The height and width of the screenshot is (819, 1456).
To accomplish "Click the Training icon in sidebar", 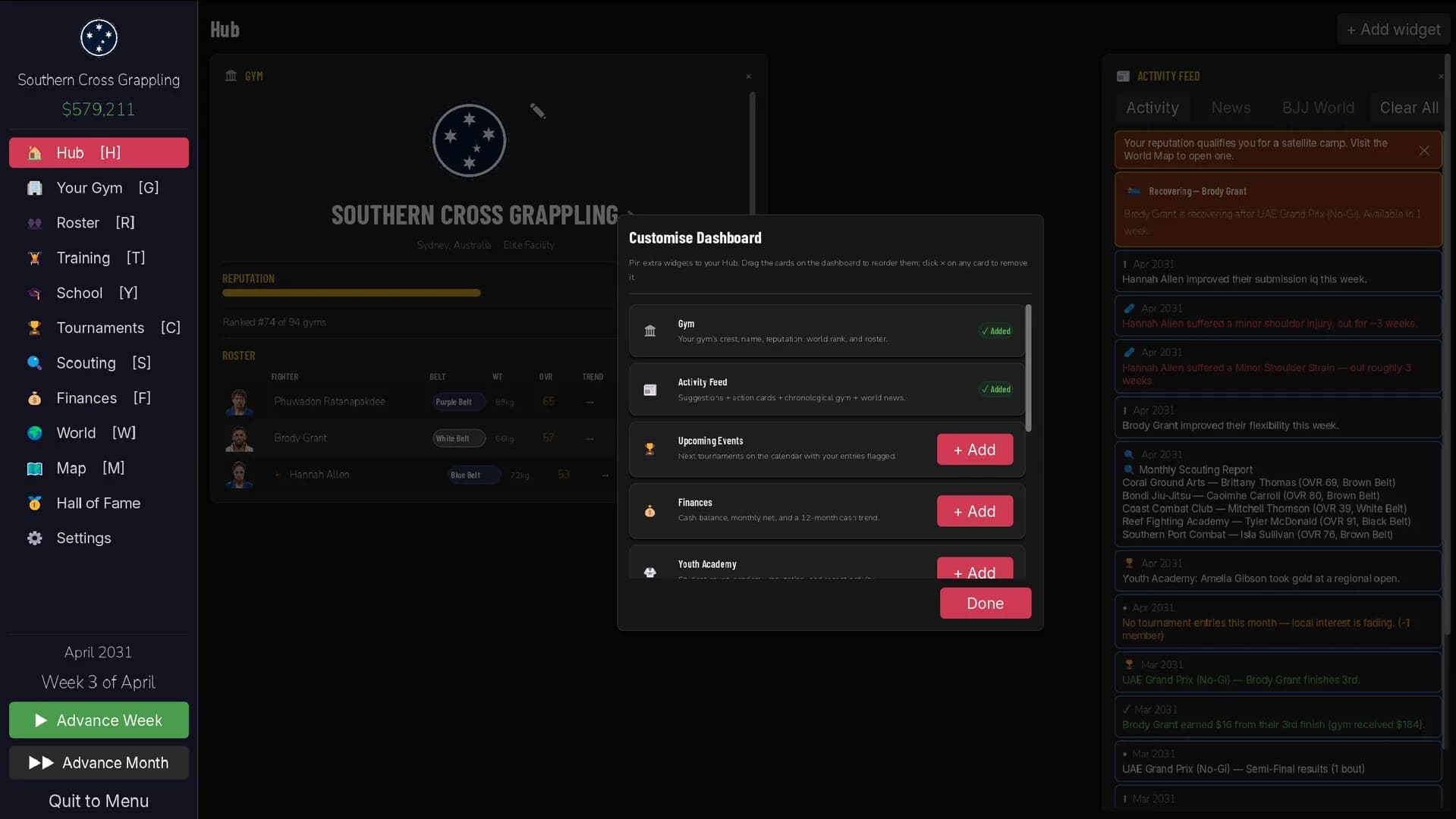I will pyautogui.click(x=34, y=258).
